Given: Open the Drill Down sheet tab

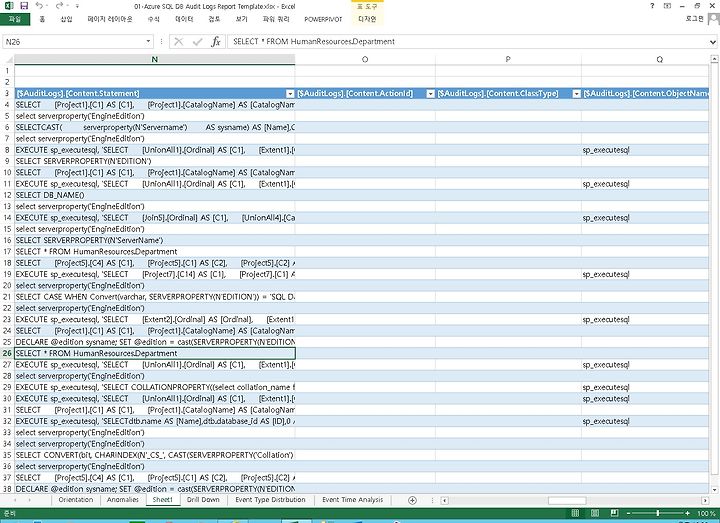Looking at the screenshot, I should (203, 500).
